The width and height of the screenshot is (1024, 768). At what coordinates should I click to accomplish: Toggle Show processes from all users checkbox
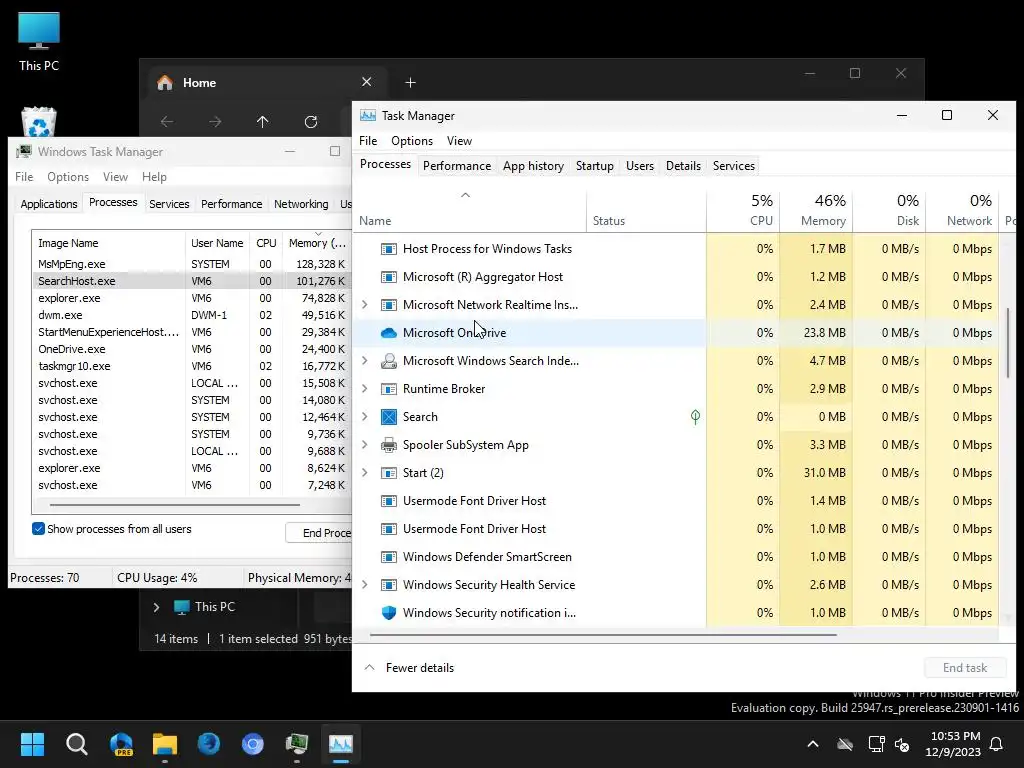point(39,529)
